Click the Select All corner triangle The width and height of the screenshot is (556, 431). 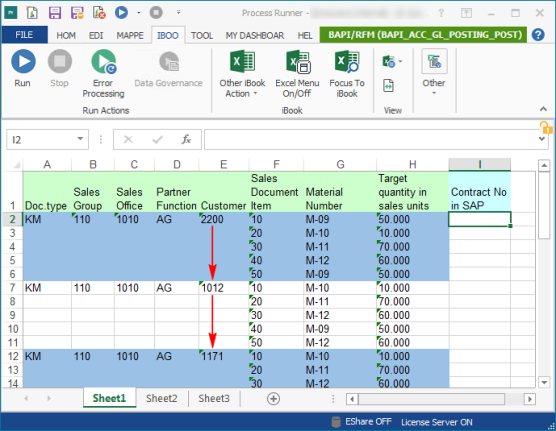coord(16,165)
